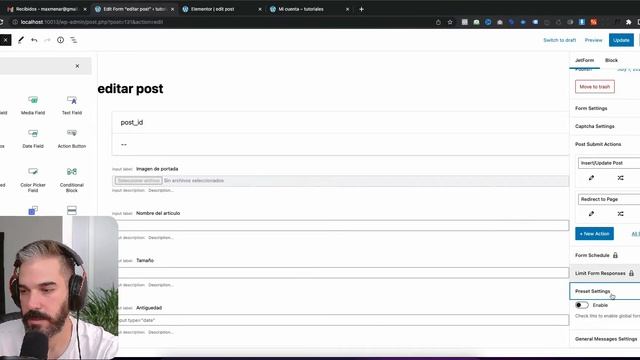This screenshot has height=360, width=640.
Task: Edit the Redirect to Page action pencil icon
Action: click(x=591, y=214)
